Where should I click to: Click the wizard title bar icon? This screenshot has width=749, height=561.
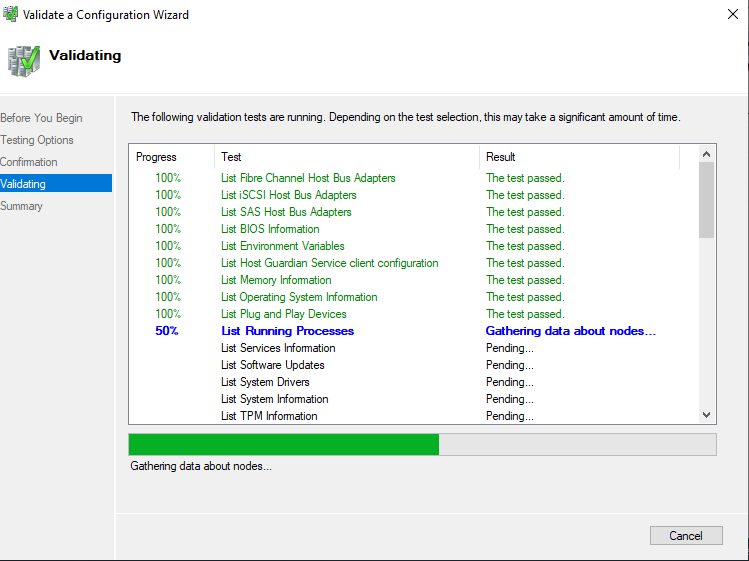pos(11,14)
